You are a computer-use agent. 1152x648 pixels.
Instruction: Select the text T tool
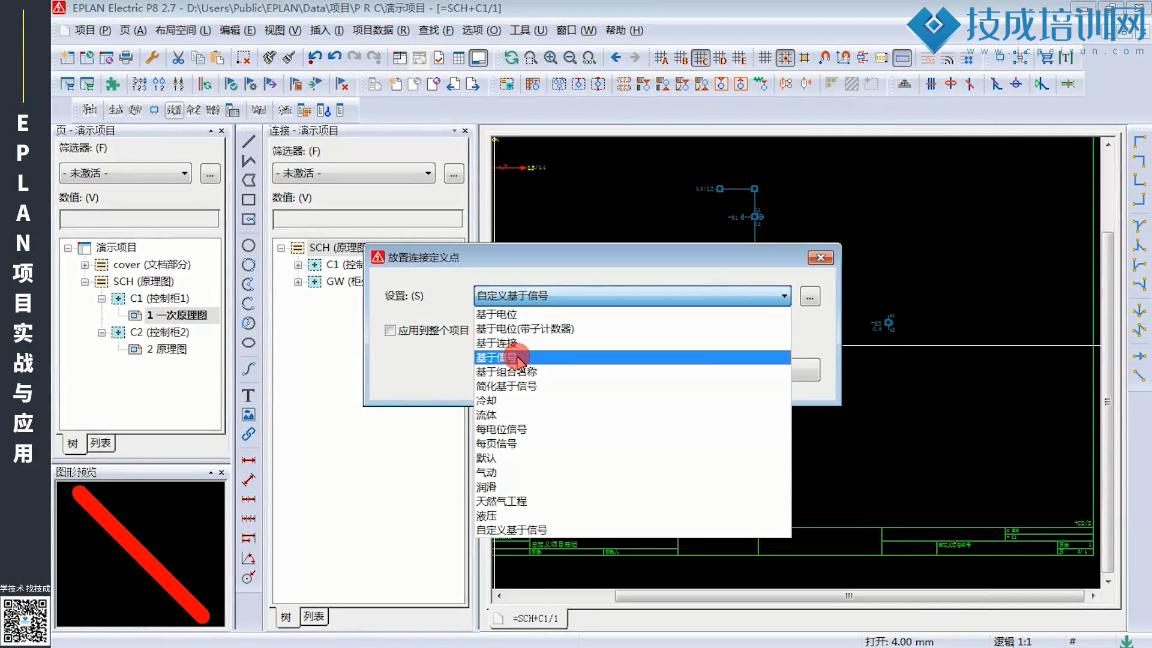pos(248,395)
